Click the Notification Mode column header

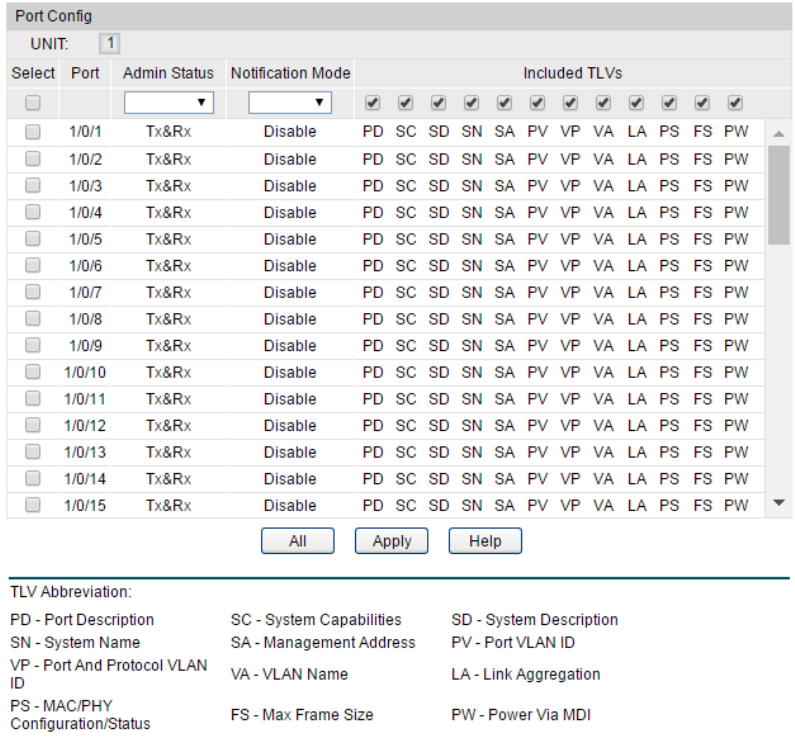pyautogui.click(x=291, y=73)
